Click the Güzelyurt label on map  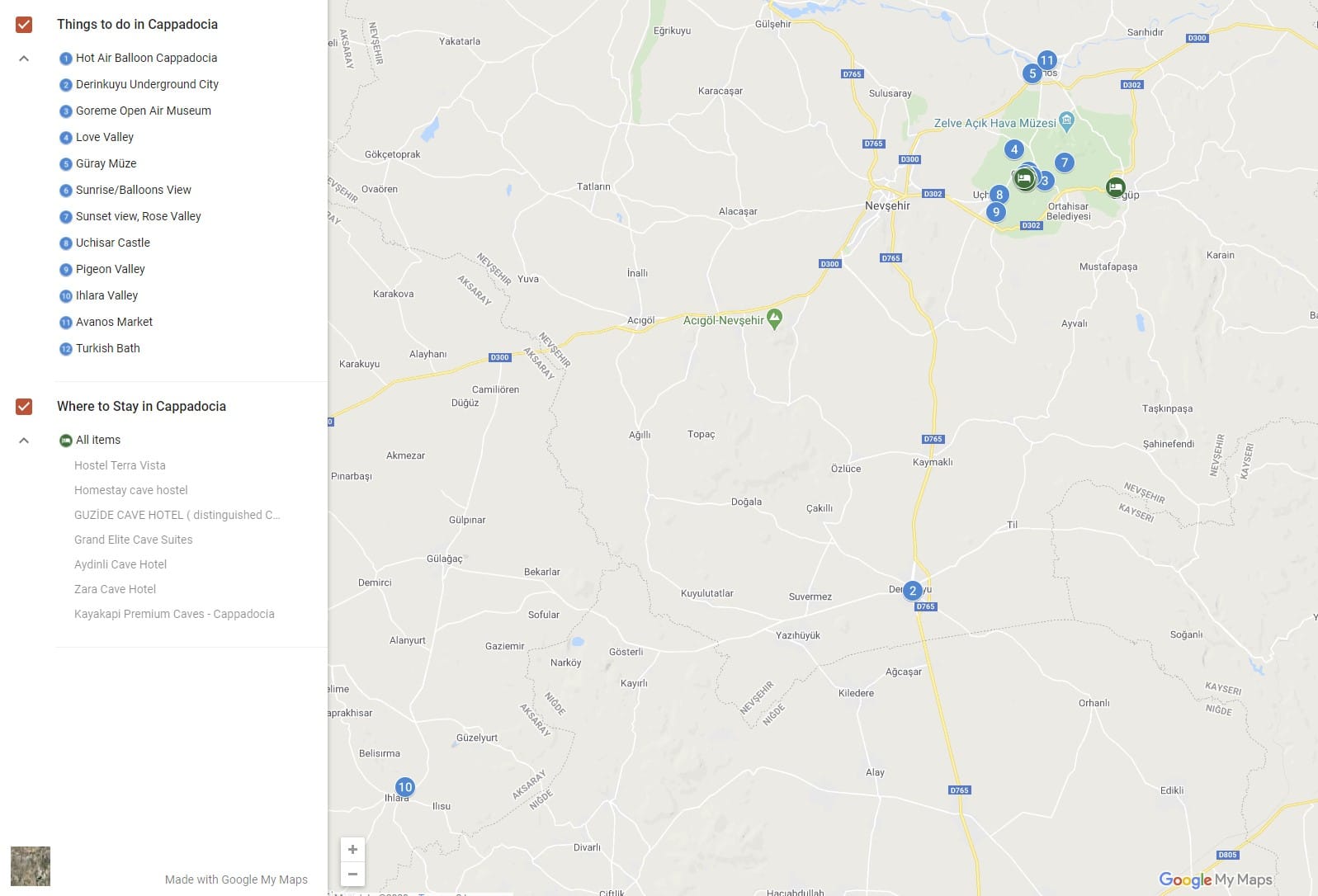pyautogui.click(x=477, y=738)
